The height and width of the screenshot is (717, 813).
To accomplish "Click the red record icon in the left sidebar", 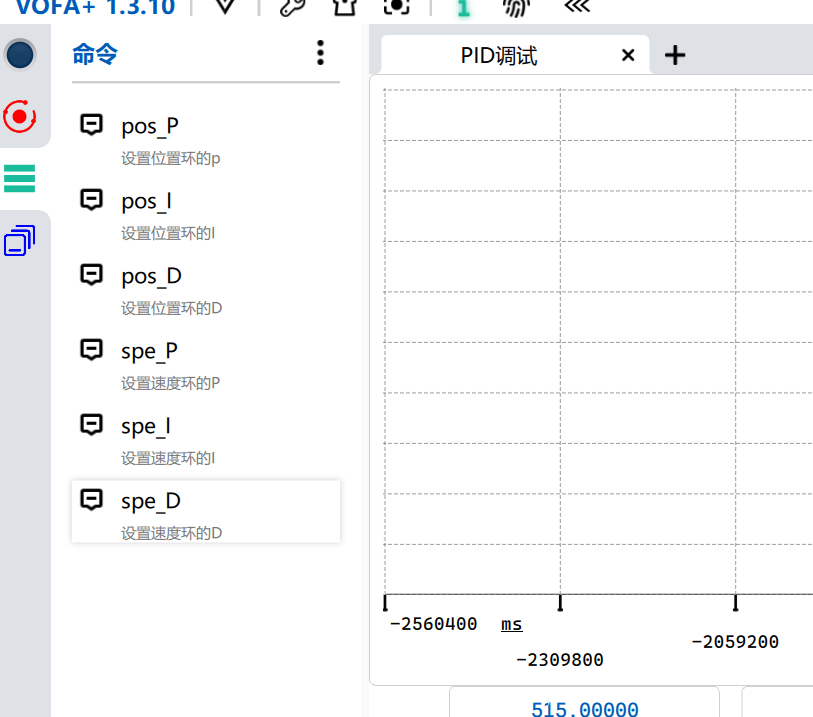I will (x=20, y=117).
